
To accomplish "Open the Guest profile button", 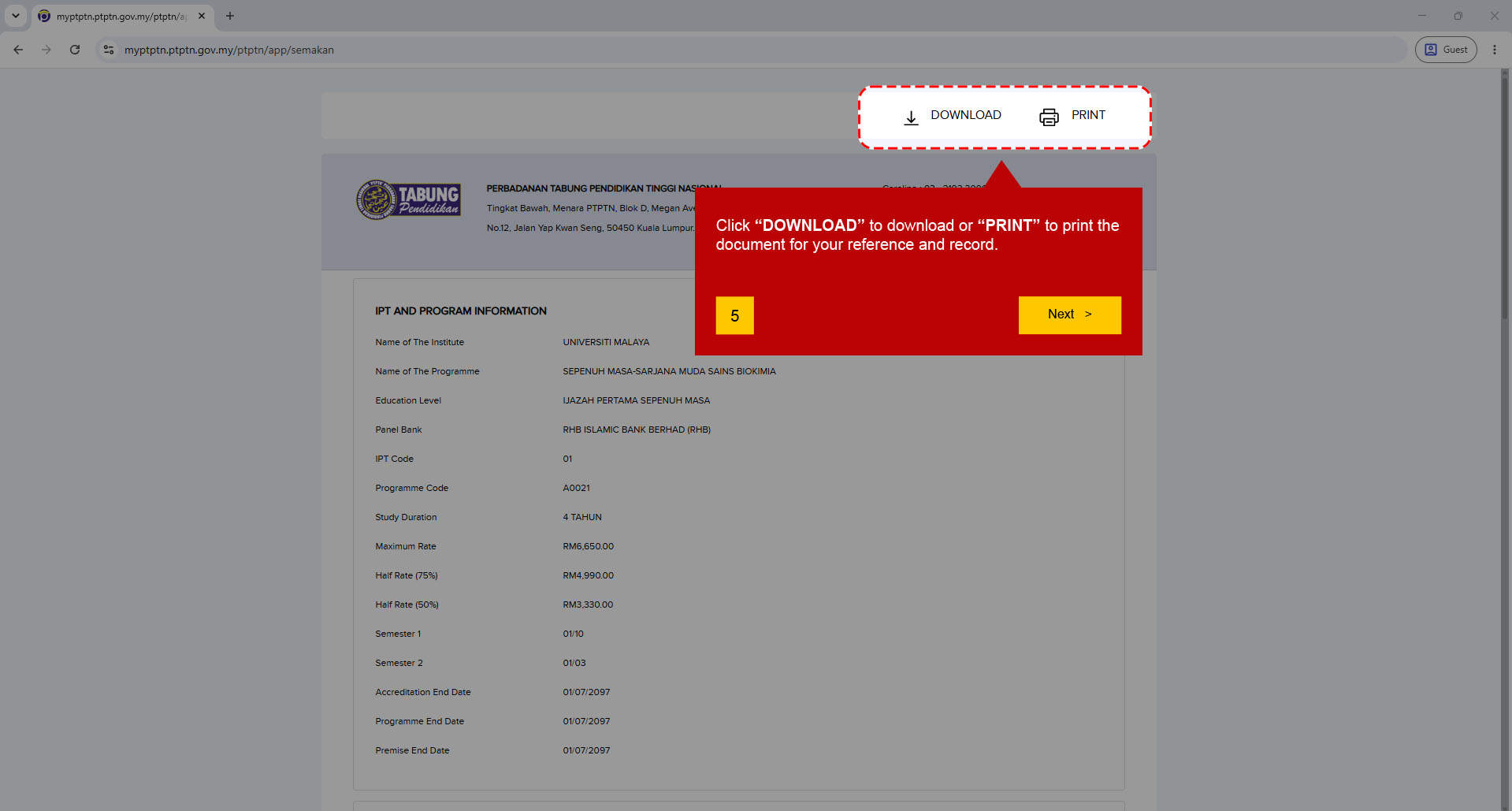I will [1446, 50].
